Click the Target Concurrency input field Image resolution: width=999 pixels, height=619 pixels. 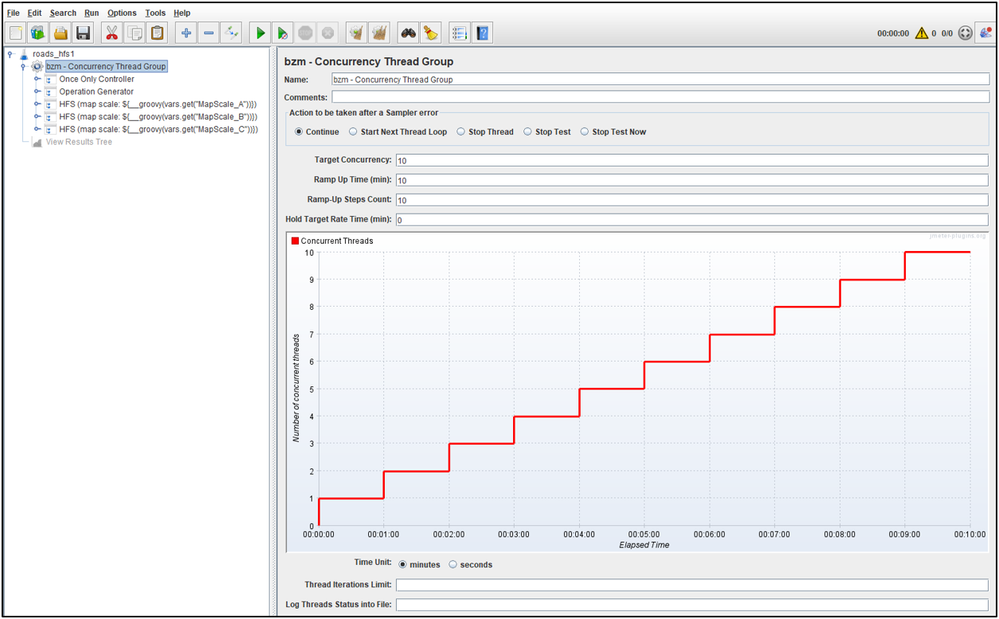pos(690,160)
